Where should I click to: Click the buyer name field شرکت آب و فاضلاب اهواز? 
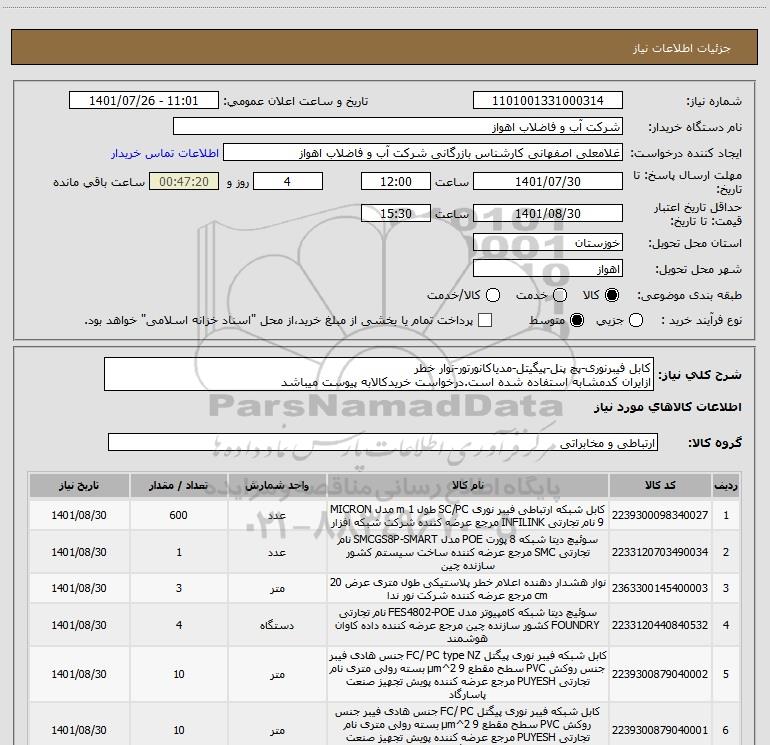398,127
